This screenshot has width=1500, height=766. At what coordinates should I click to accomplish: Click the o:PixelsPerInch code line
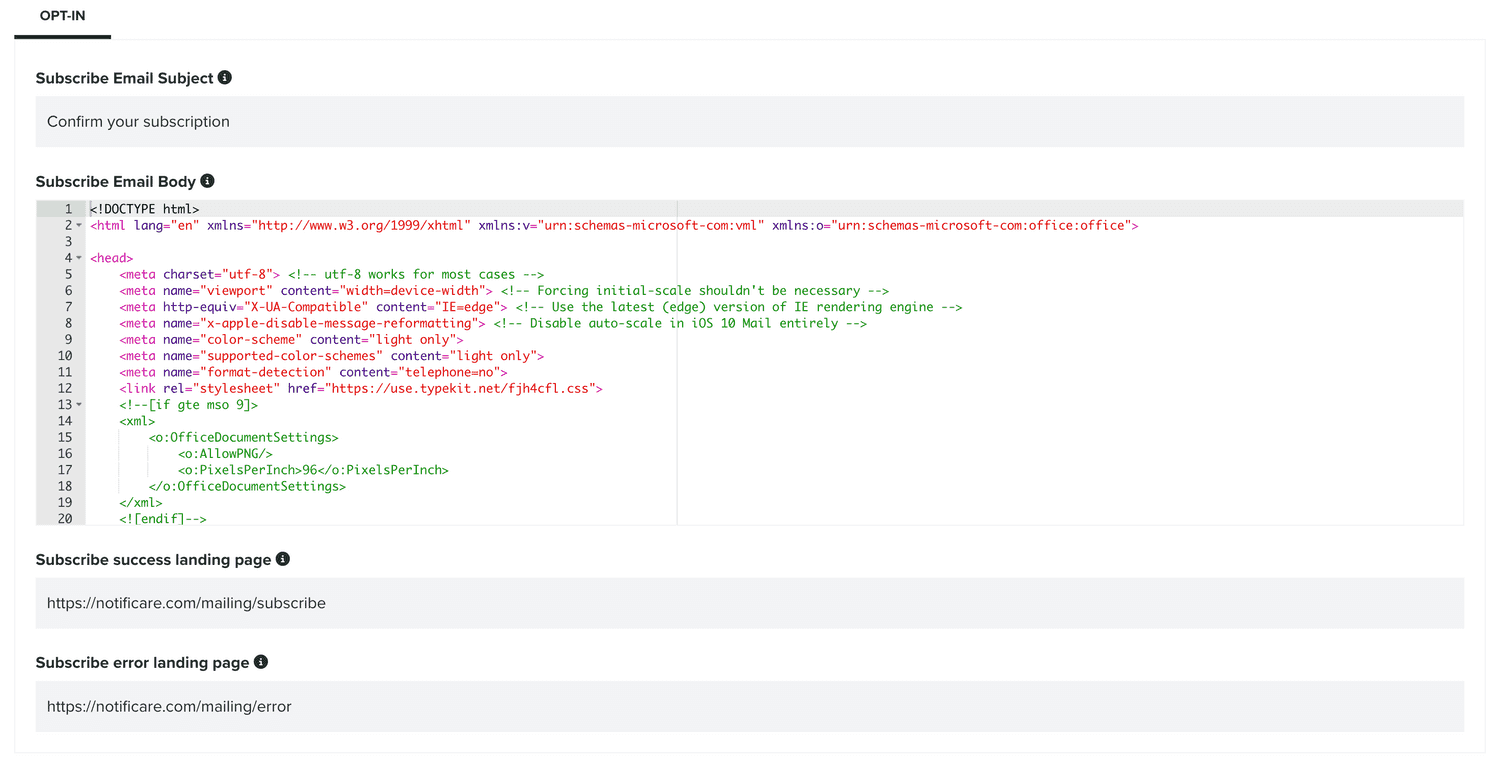313,470
